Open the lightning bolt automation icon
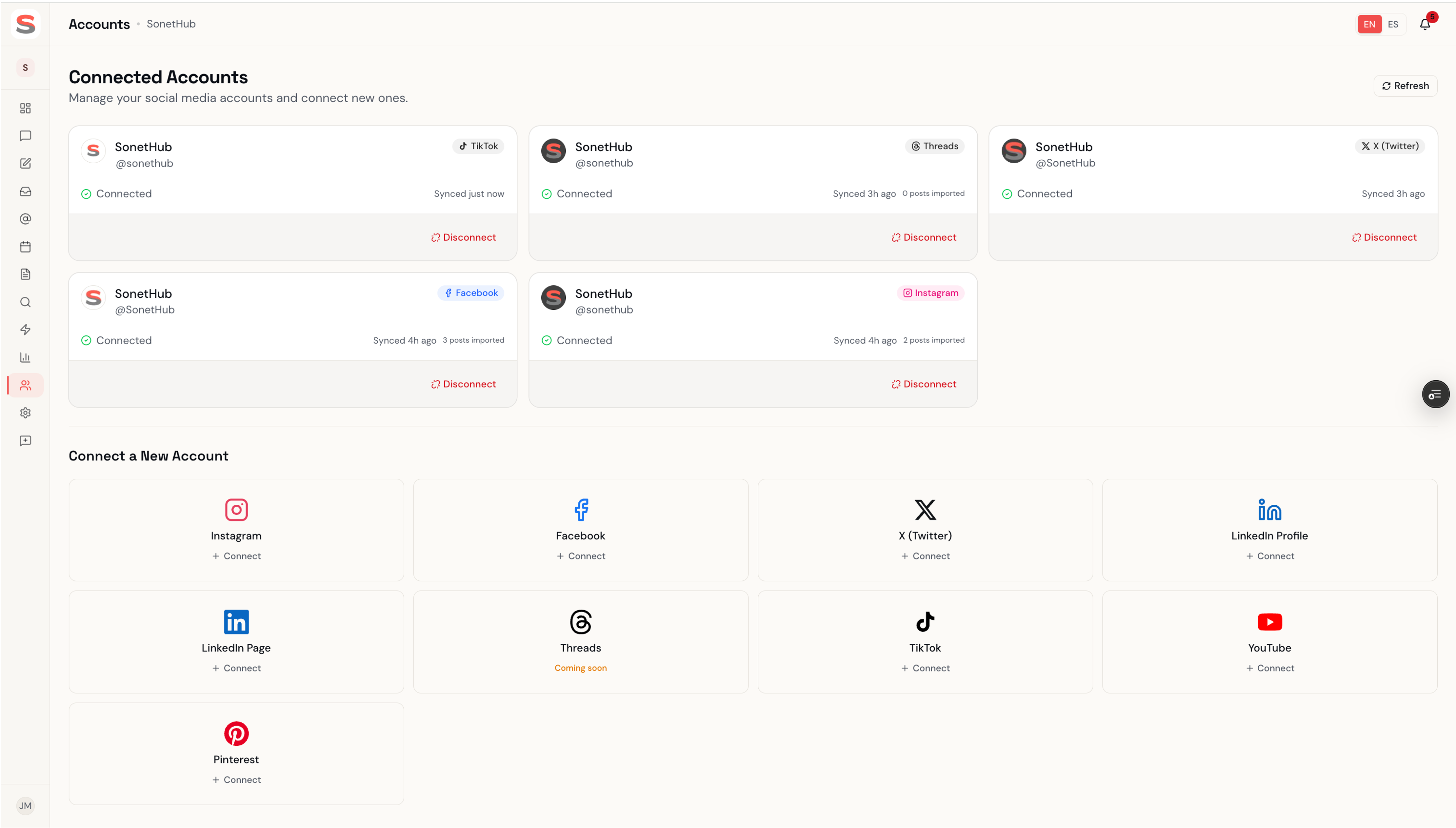This screenshot has width=1456, height=828. pos(25,330)
